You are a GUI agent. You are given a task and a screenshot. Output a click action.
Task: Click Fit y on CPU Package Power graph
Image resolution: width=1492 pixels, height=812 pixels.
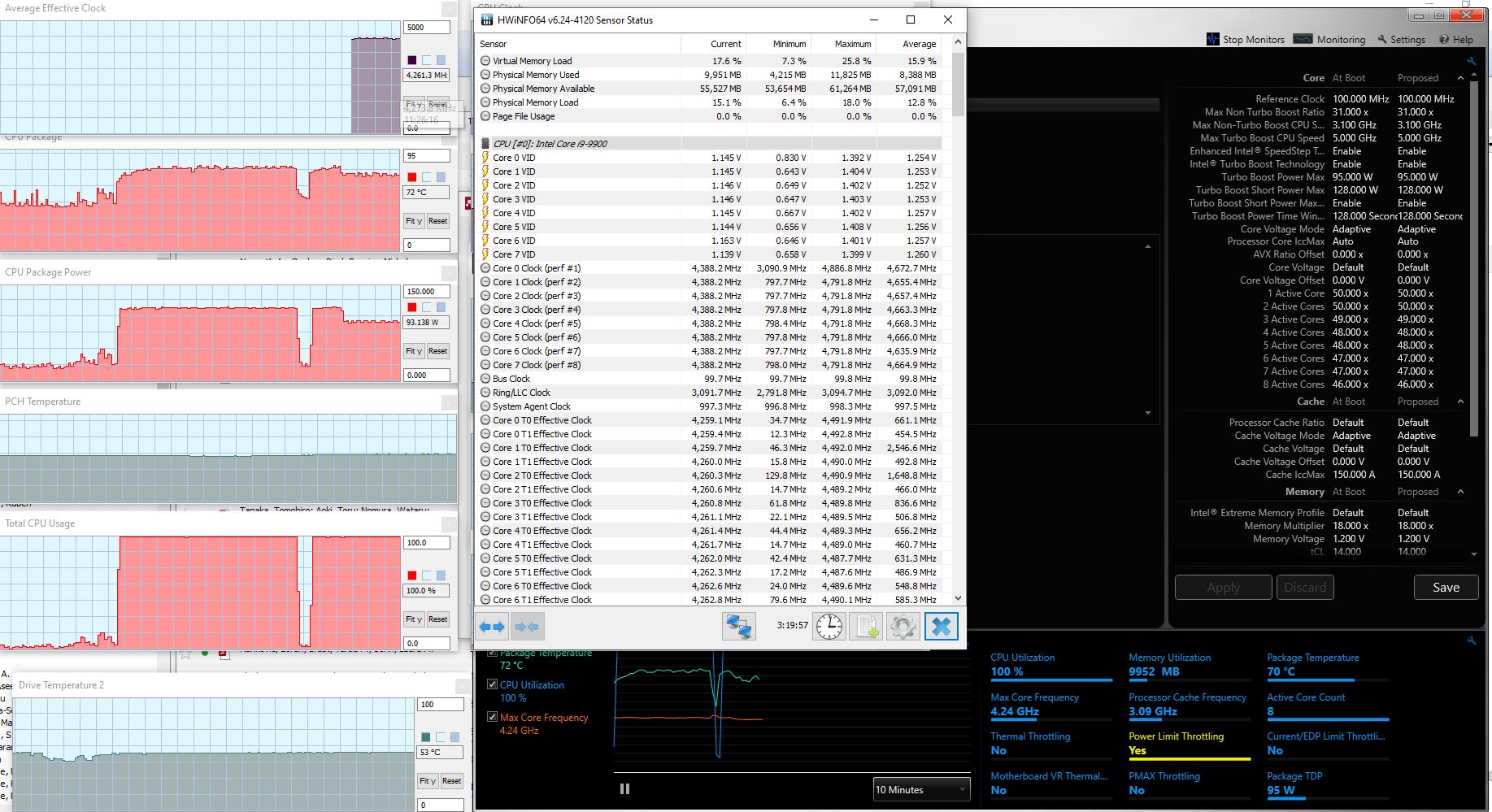(x=414, y=351)
